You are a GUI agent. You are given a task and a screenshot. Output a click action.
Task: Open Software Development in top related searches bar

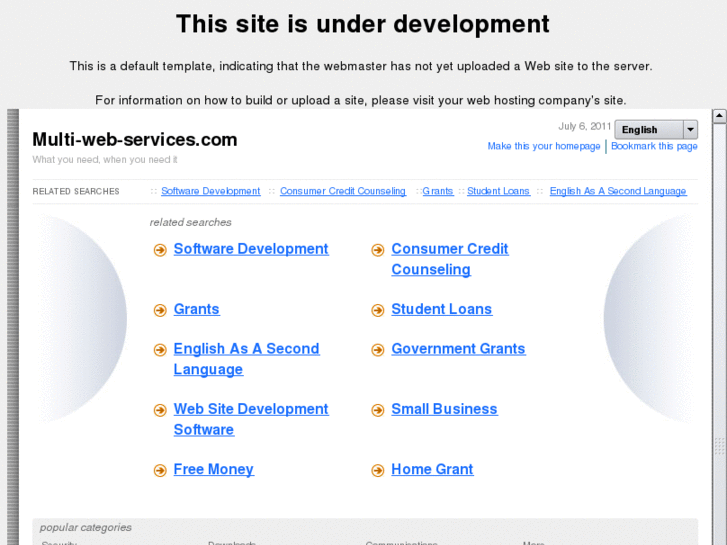[x=210, y=191]
